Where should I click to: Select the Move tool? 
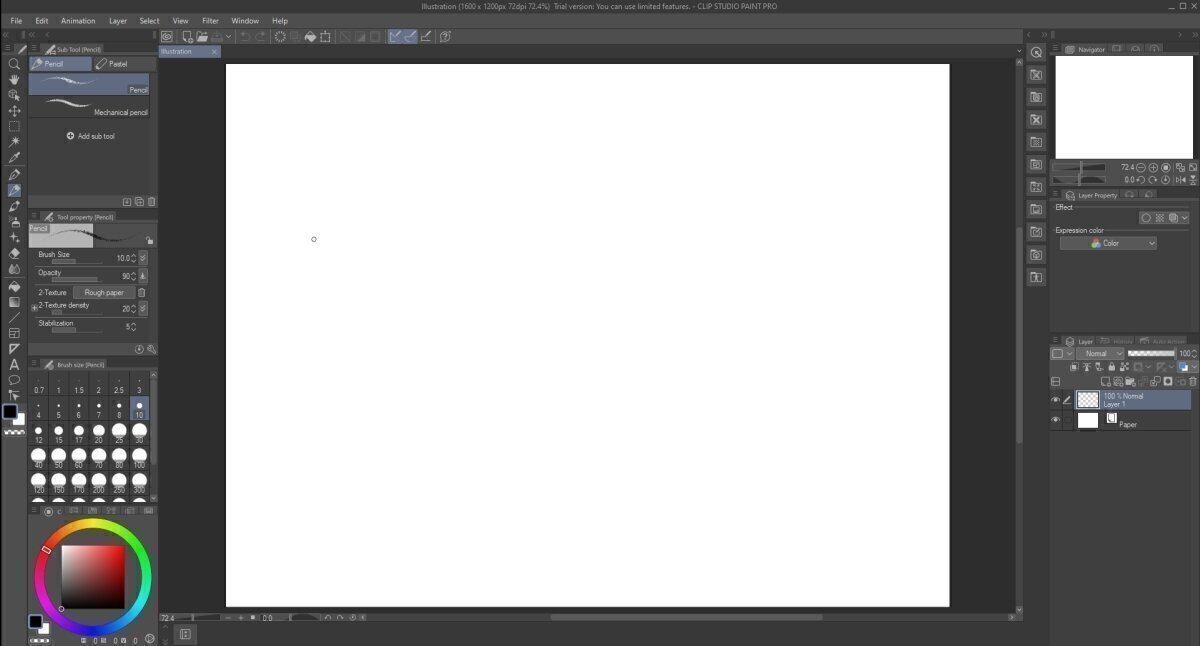coord(14,111)
